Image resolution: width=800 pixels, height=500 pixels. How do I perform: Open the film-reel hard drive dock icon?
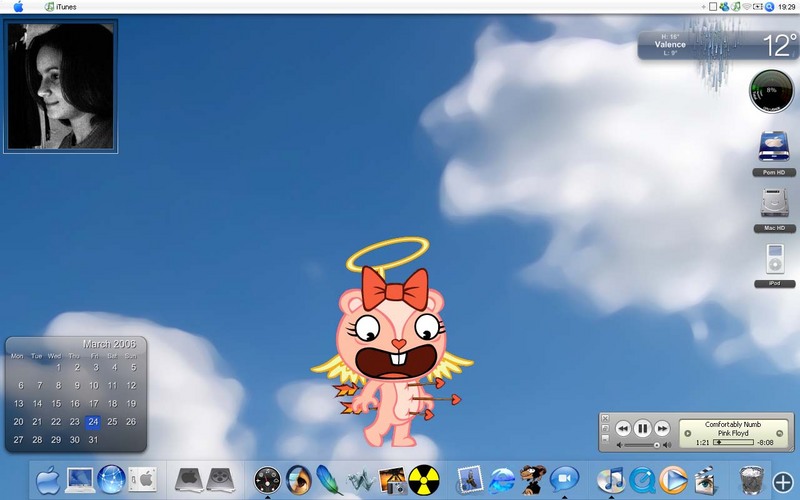point(220,480)
